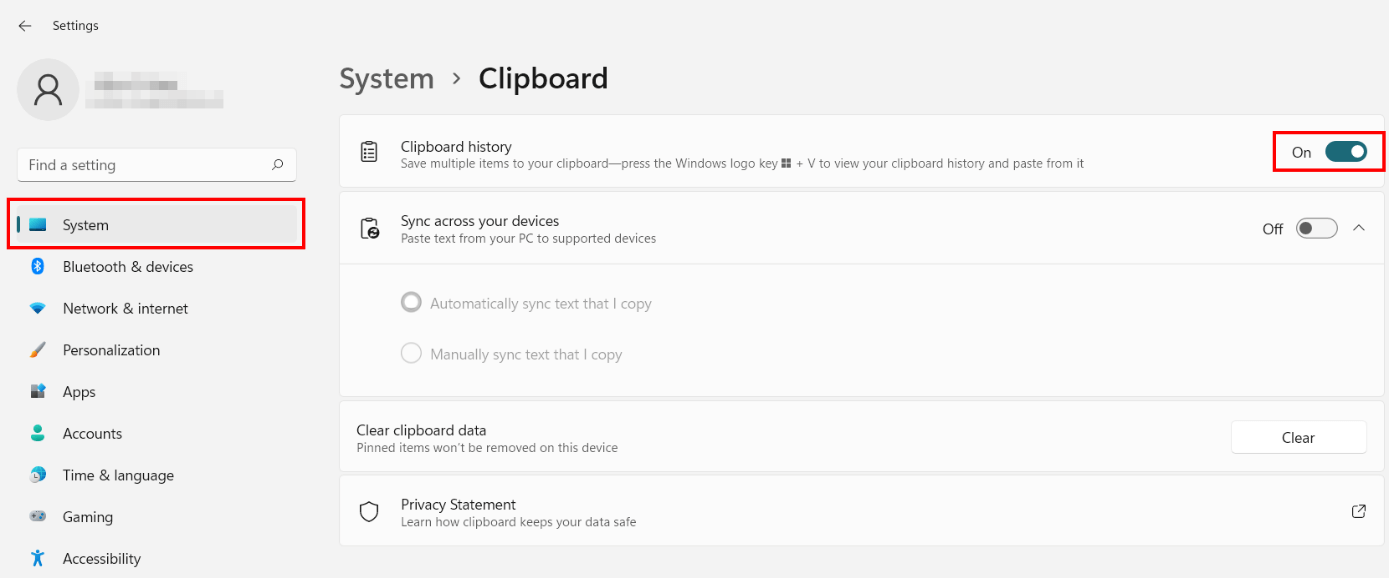
Task: Click the back arrow in Settings header
Action: [25, 26]
